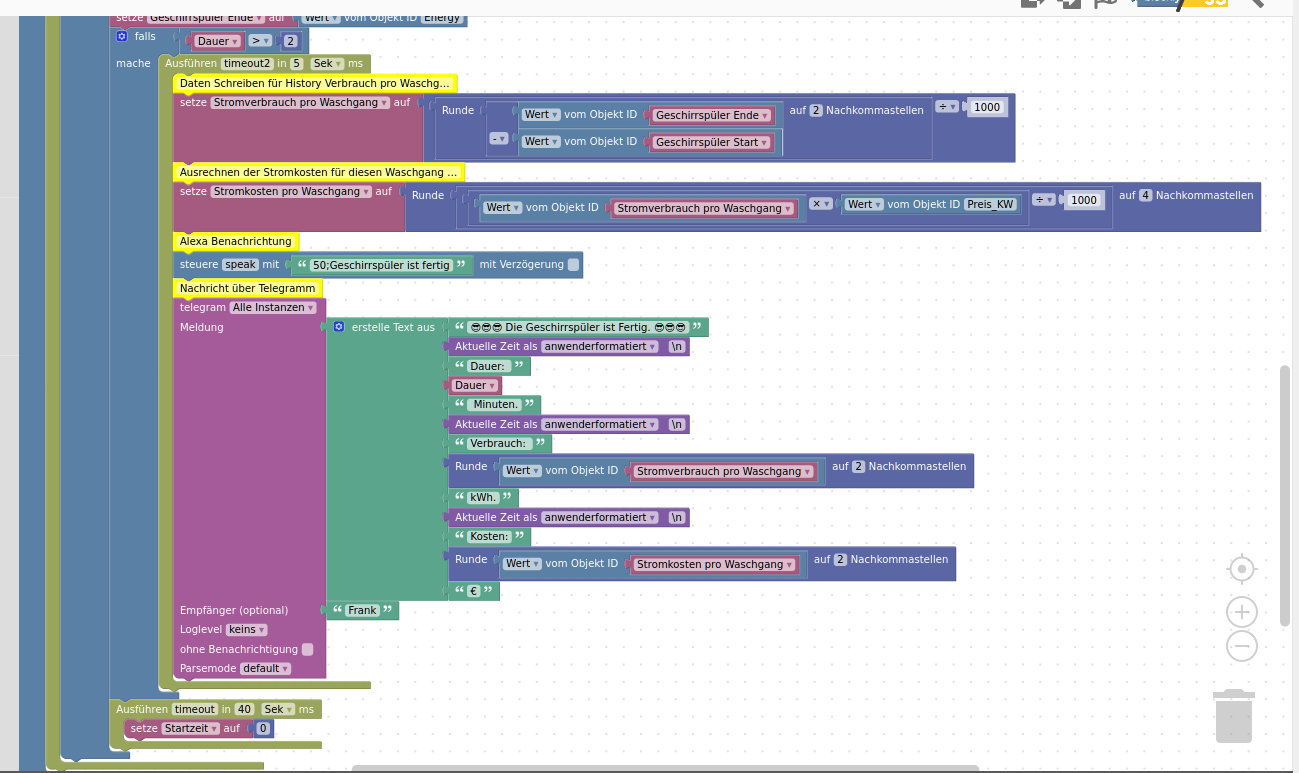This screenshot has height=773, width=1299.
Task: Edit the 1000 divisor in Stromverbrauch calculation
Action: (x=986, y=107)
